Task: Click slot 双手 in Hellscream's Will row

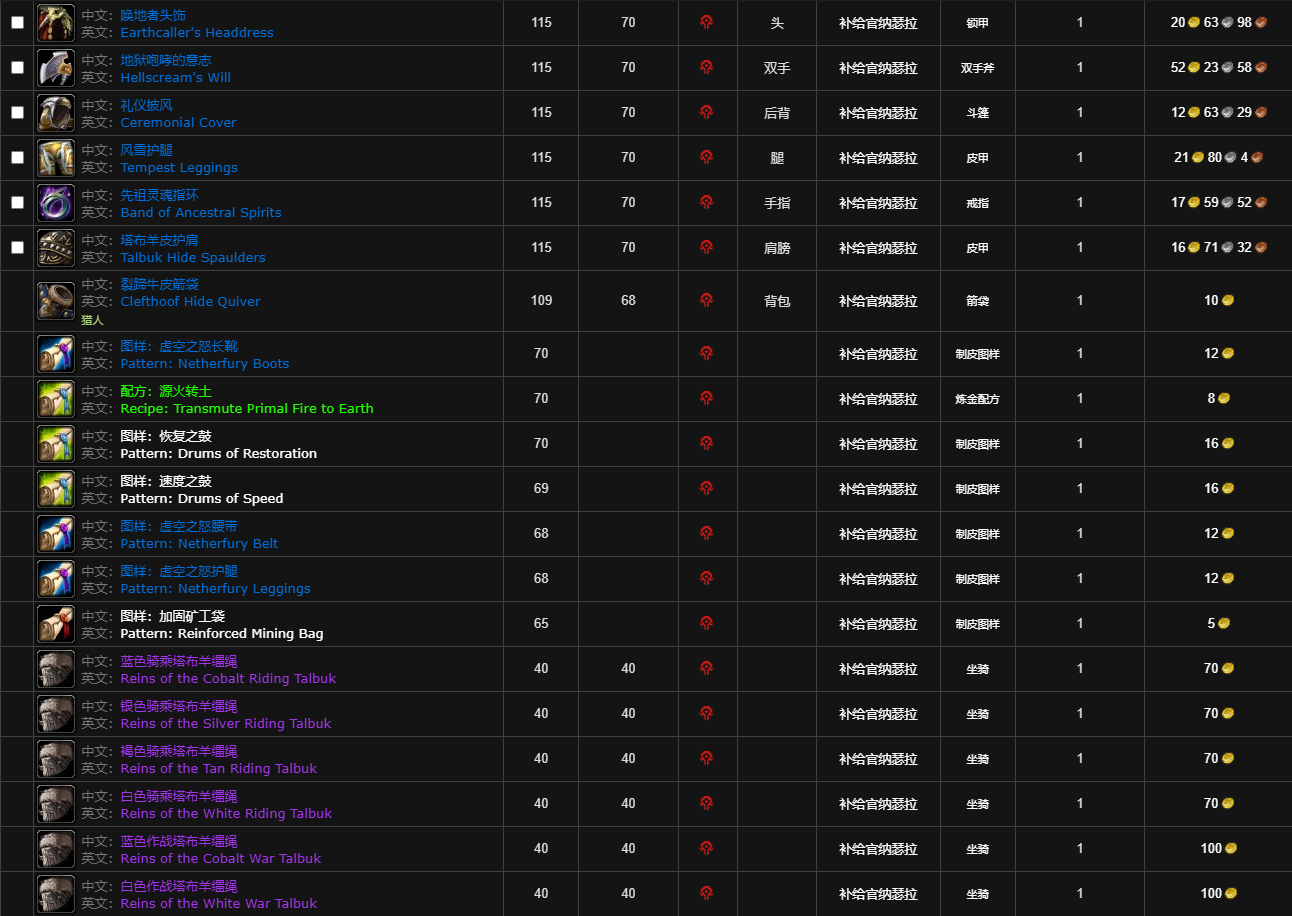Action: [777, 68]
